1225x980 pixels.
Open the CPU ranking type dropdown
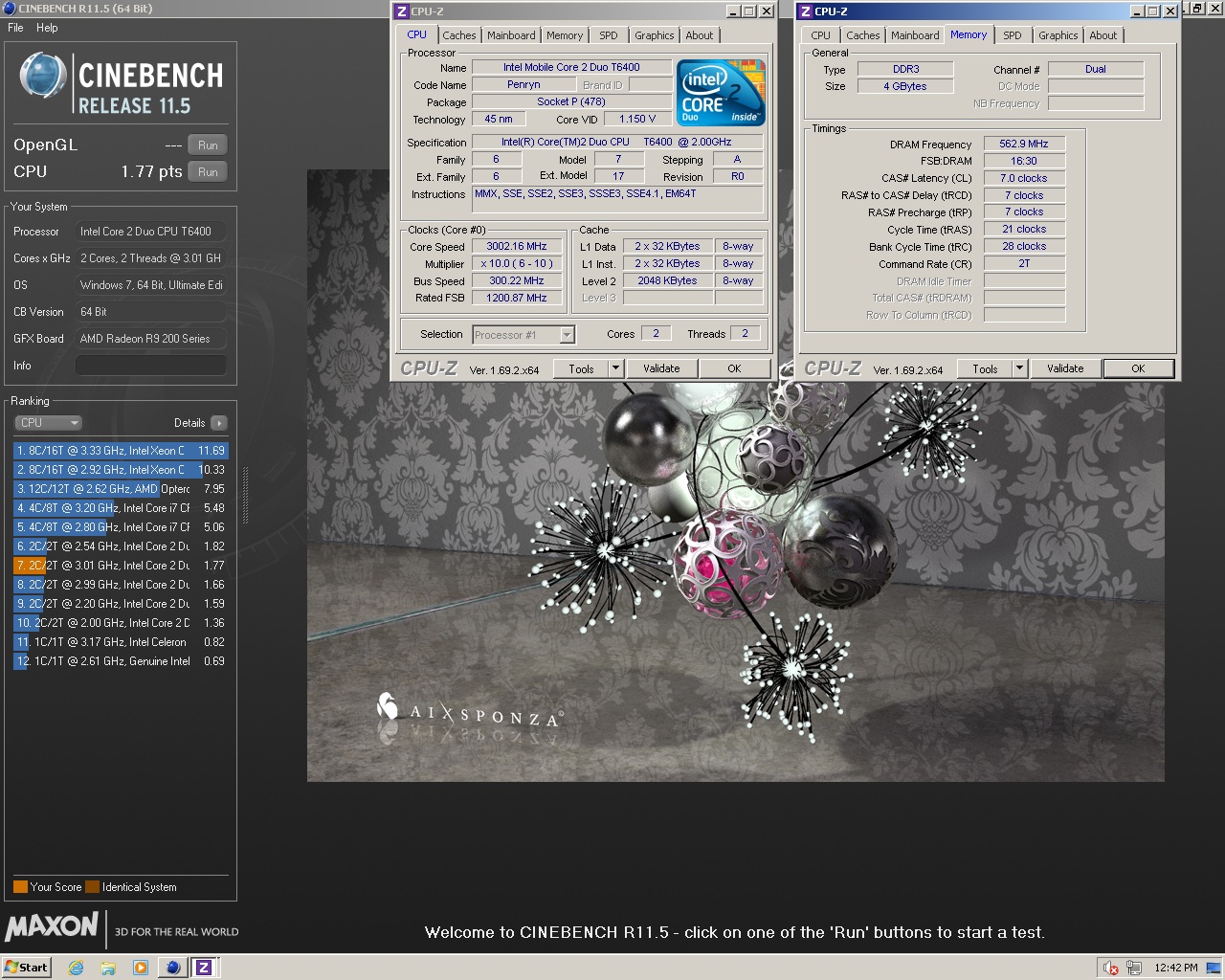48,423
